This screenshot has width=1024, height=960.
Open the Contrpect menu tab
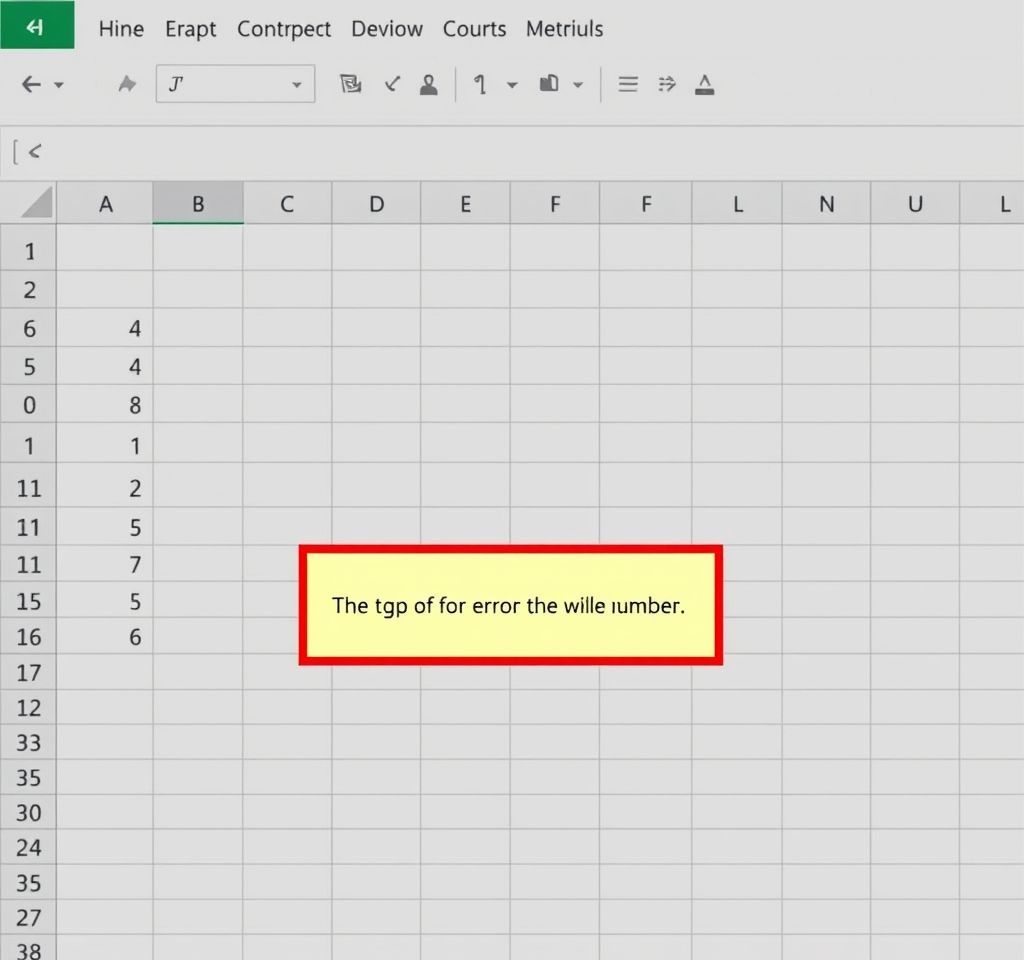pos(284,29)
